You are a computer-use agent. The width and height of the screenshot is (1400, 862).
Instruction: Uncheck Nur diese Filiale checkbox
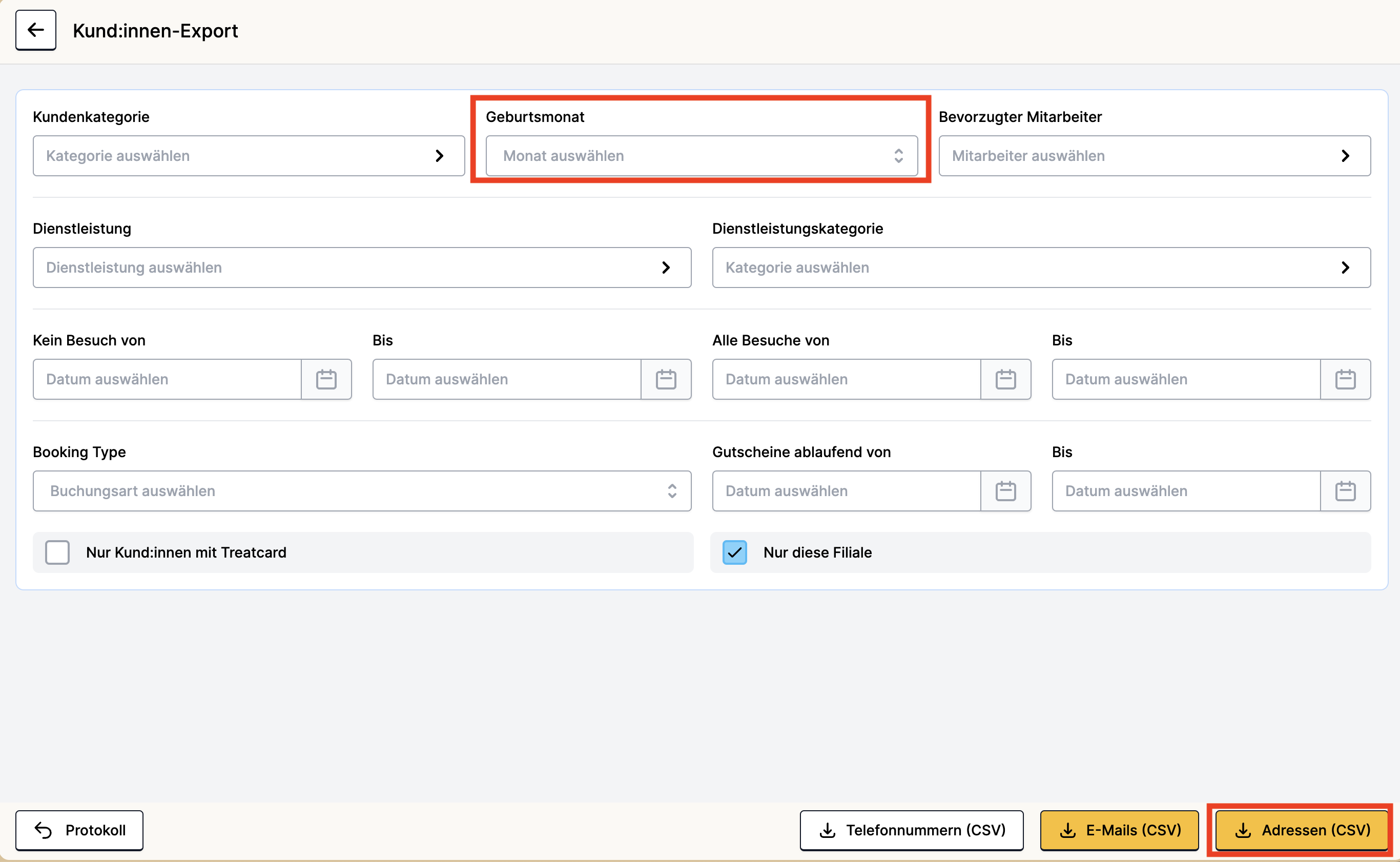pos(735,552)
